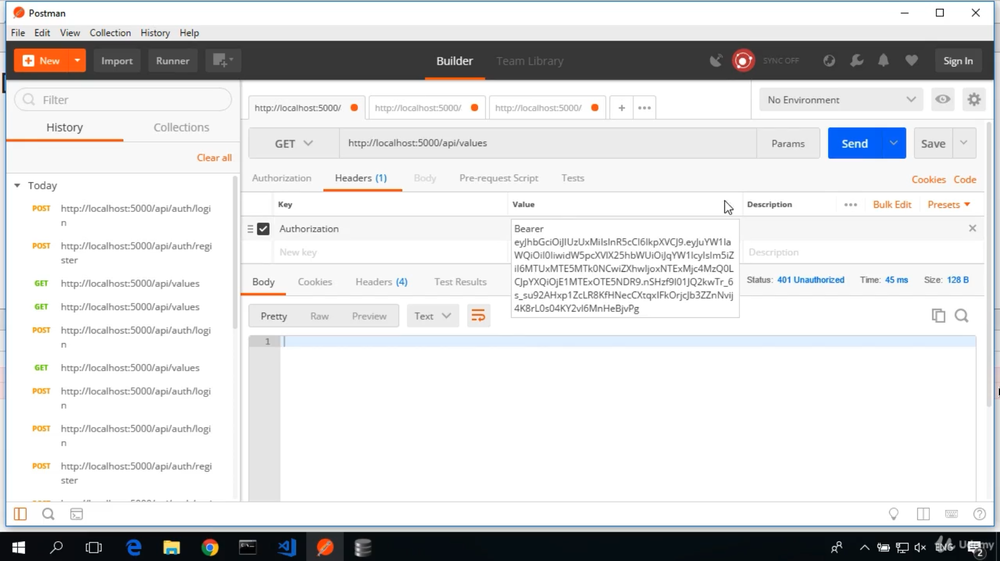Switch to the Authorization request tab
Viewport: 1000px width, 561px height.
click(281, 178)
